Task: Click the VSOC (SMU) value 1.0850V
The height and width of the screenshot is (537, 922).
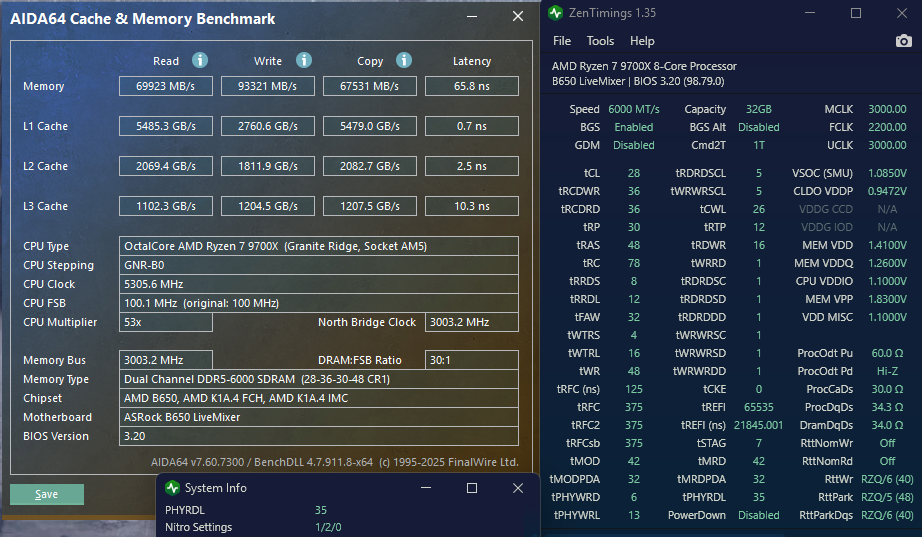Action: [x=887, y=173]
